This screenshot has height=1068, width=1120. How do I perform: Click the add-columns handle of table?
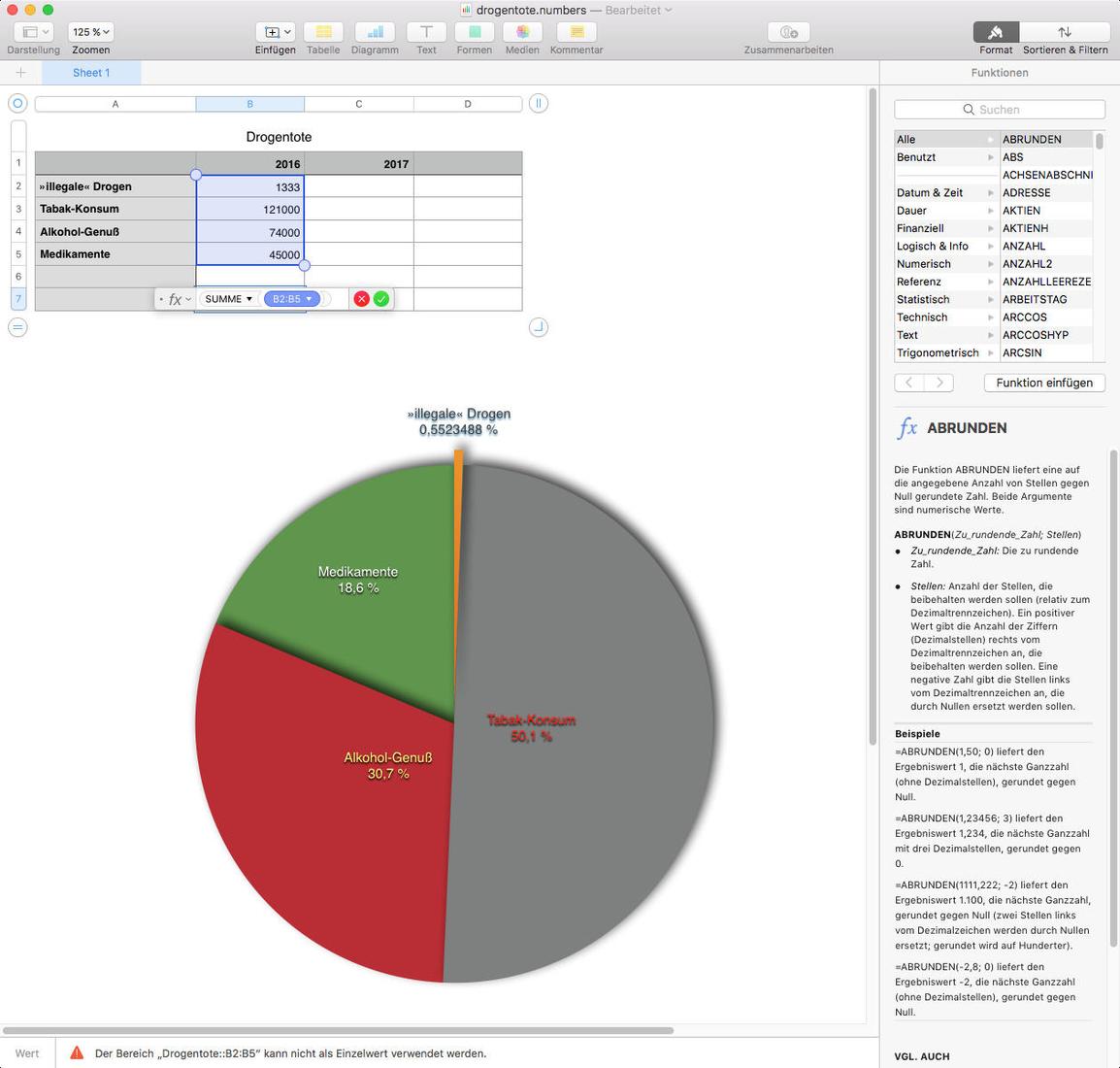click(539, 104)
